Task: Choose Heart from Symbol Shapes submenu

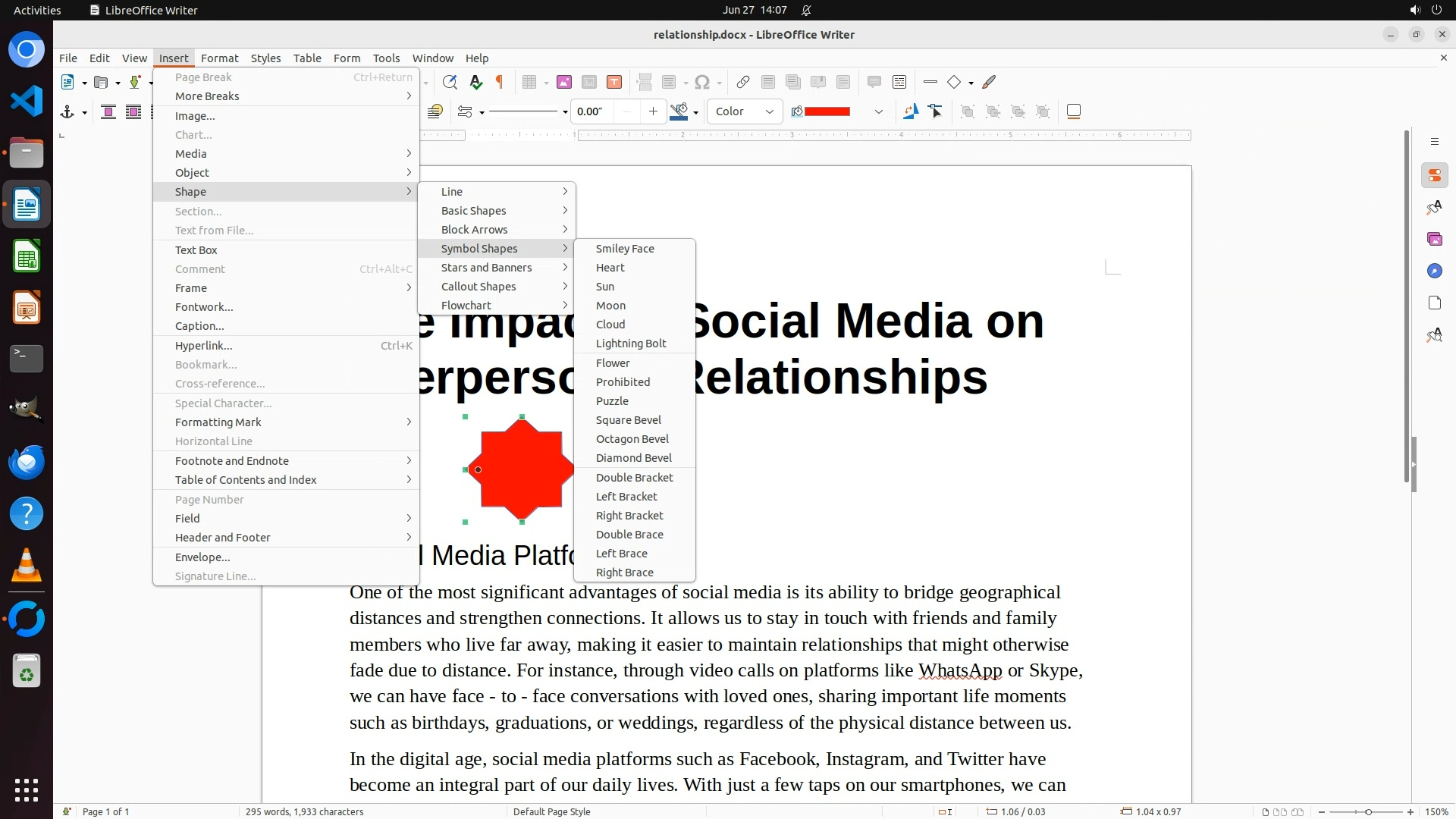Action: tap(610, 268)
